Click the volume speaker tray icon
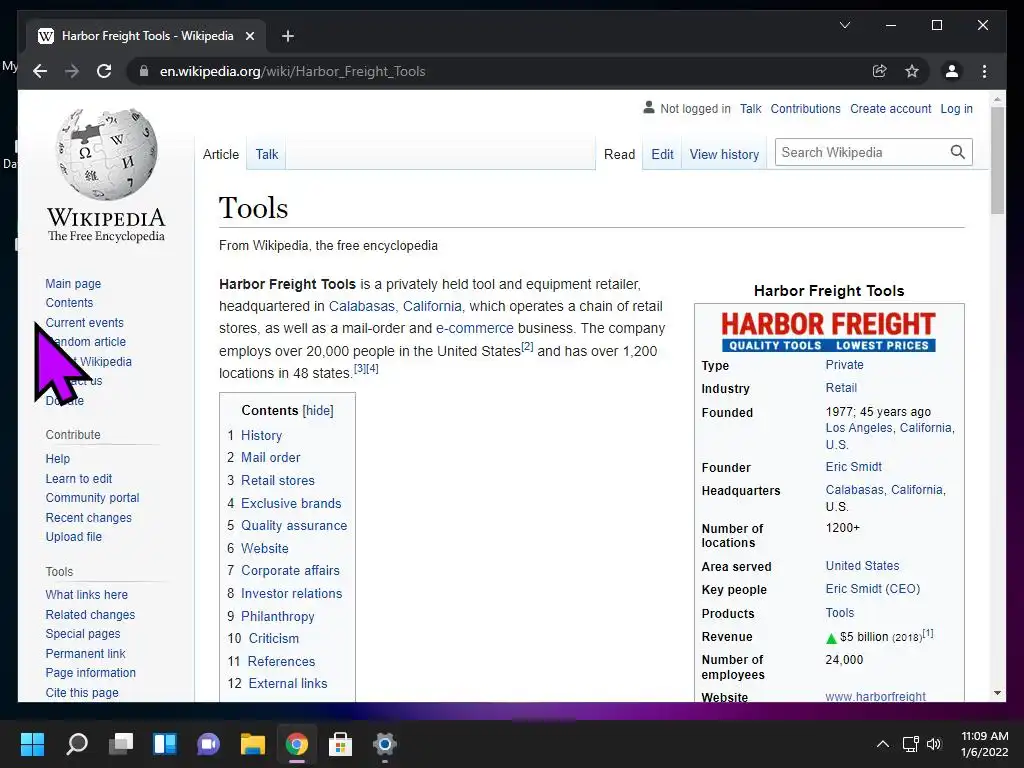 coord(934,744)
